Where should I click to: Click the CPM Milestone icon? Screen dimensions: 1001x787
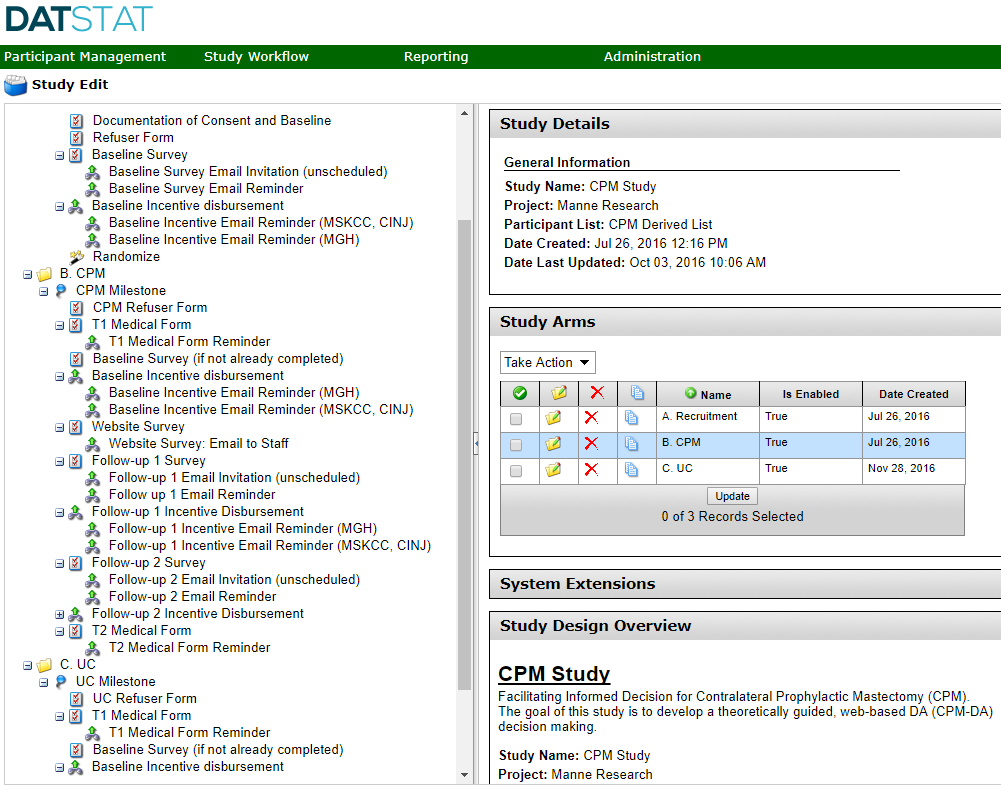pyautogui.click(x=61, y=291)
